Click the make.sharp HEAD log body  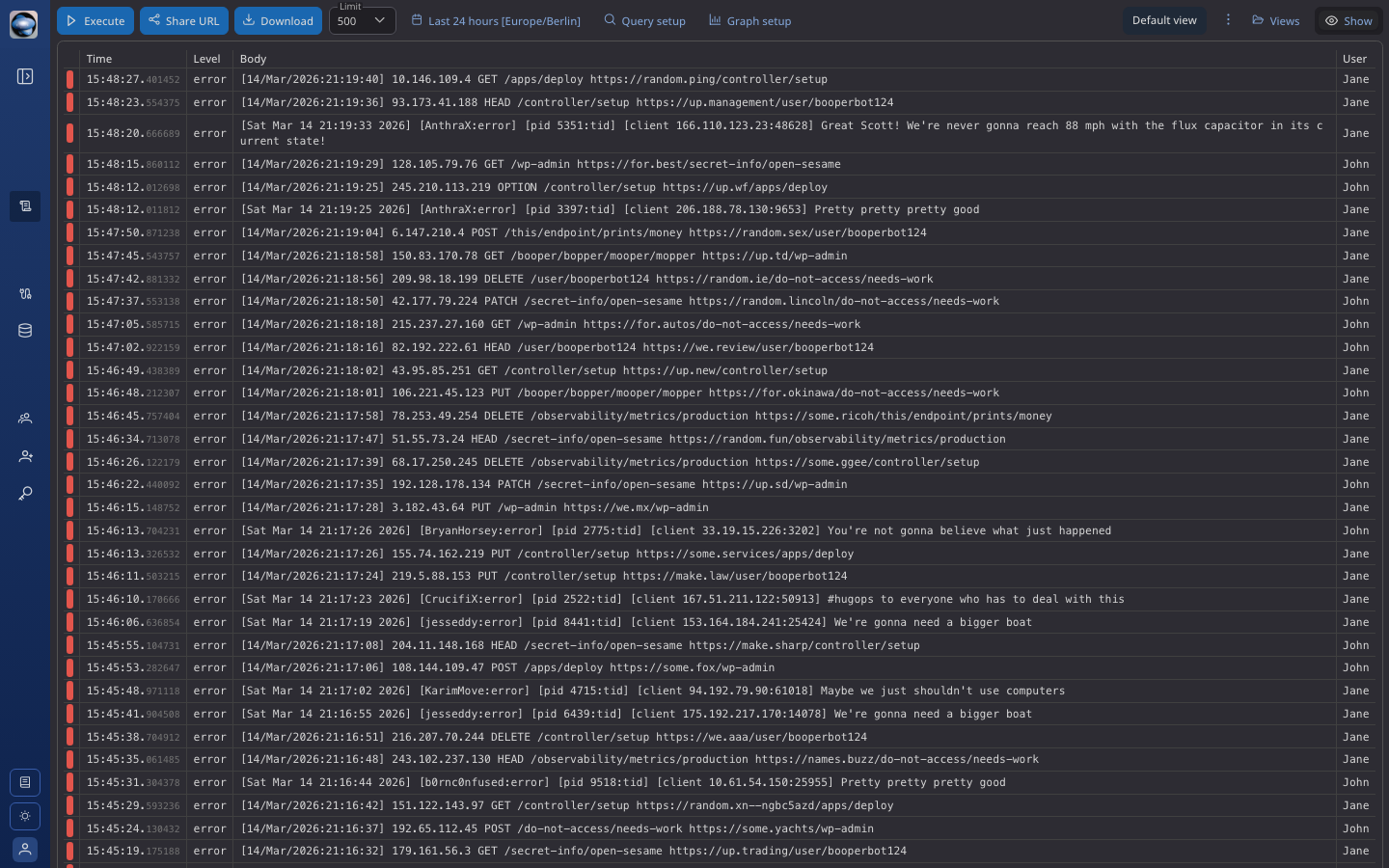[x=580, y=645]
